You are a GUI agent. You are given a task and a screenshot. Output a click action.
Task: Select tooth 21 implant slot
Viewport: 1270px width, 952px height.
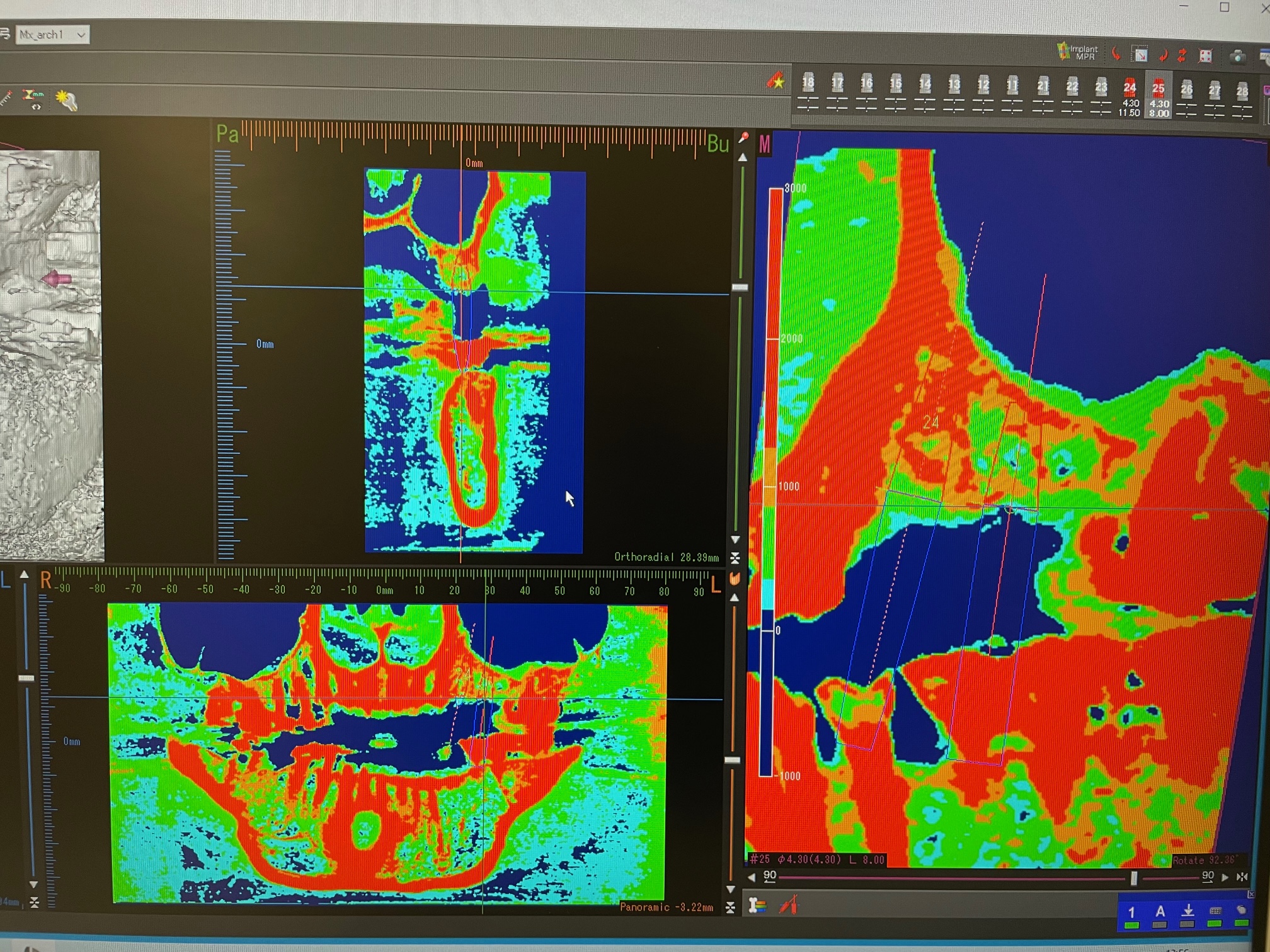click(x=1043, y=96)
